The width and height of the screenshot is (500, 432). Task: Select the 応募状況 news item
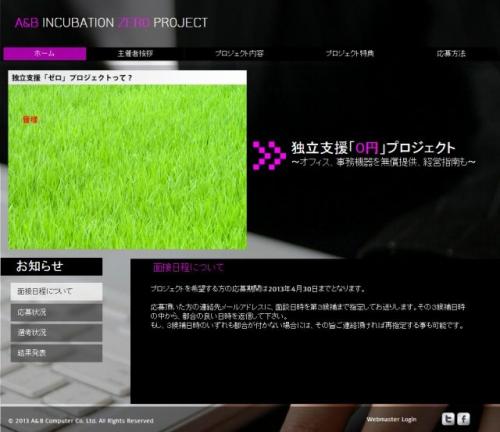click(56, 312)
